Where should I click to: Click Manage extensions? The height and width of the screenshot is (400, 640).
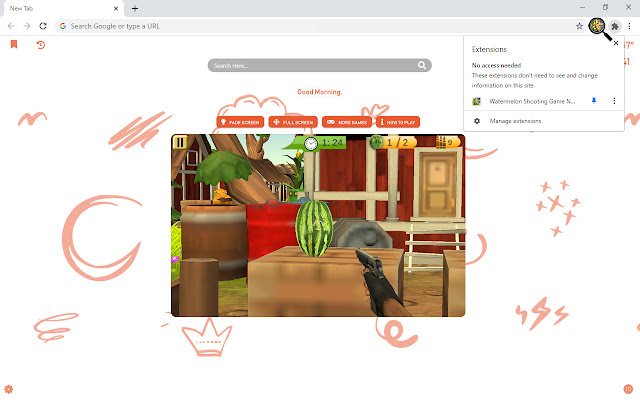click(x=515, y=121)
